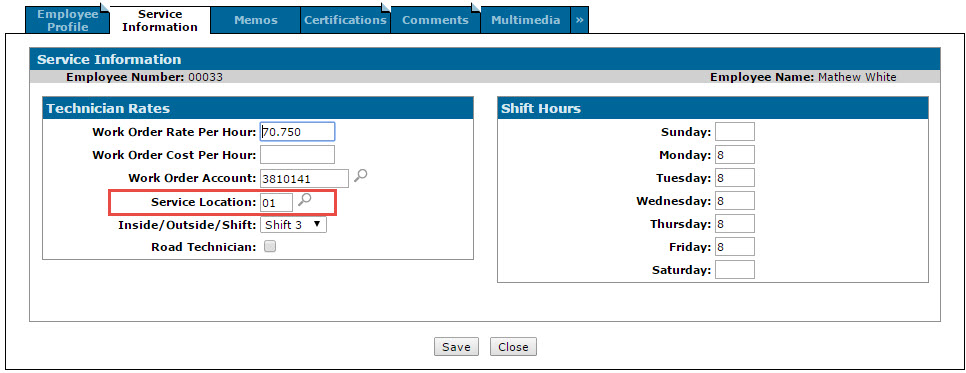This screenshot has width=966, height=373.
Task: Open the Inside/Outside/Shift dropdown
Action: (293, 224)
